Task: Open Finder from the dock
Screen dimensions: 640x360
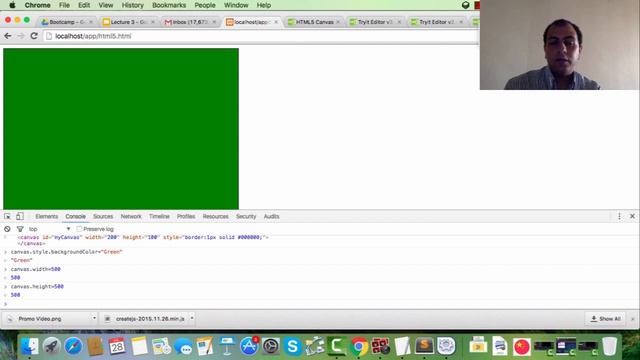Action: 29,347
